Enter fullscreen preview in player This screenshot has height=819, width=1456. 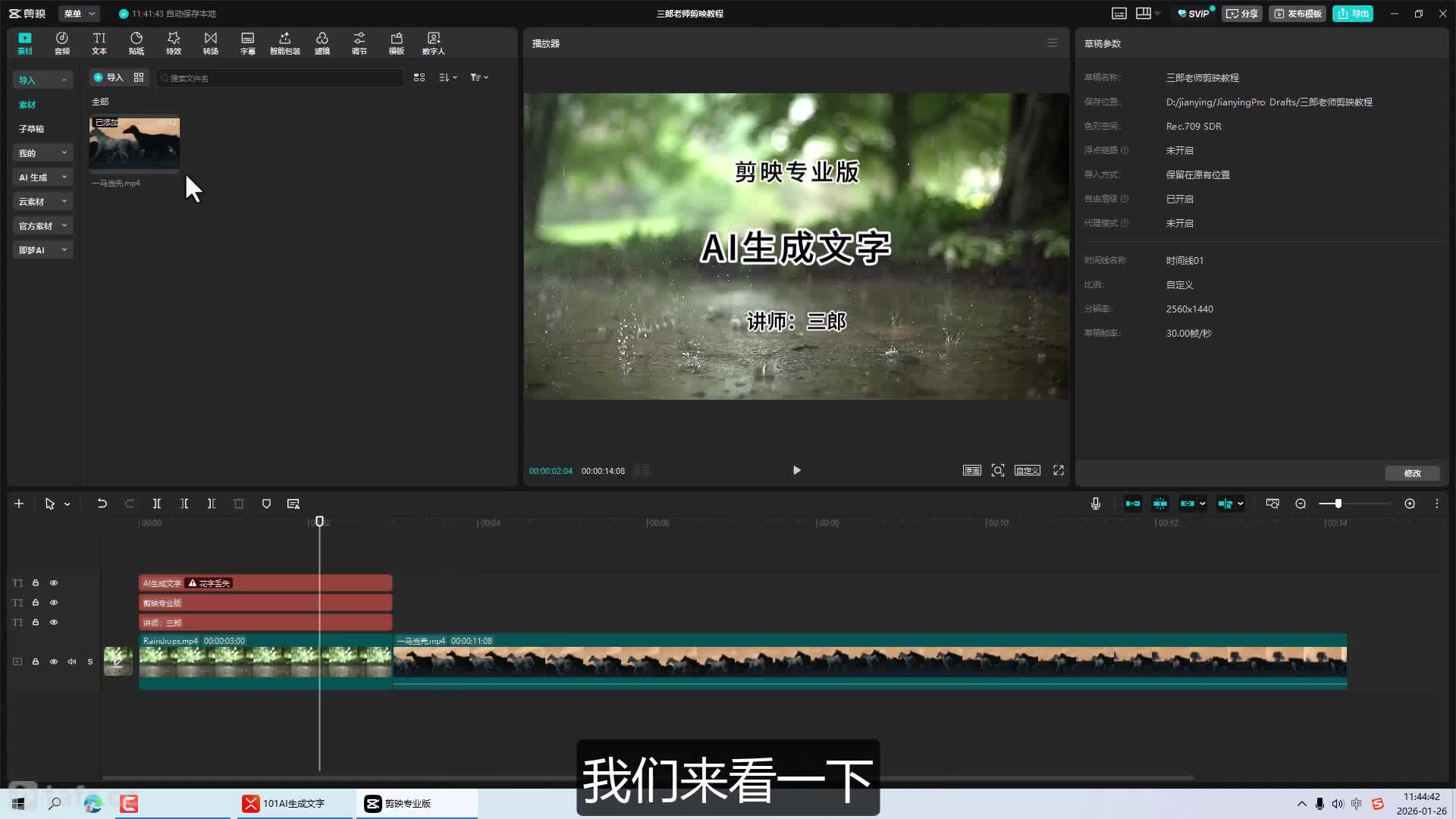click(x=1059, y=470)
